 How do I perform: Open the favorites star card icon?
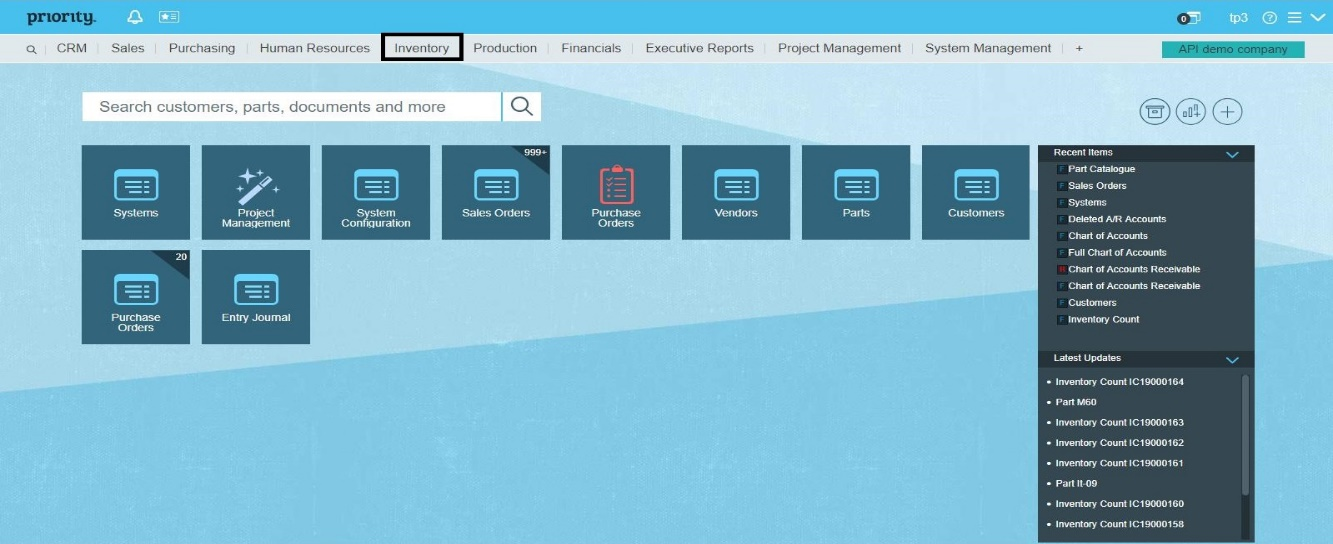[x=169, y=18]
